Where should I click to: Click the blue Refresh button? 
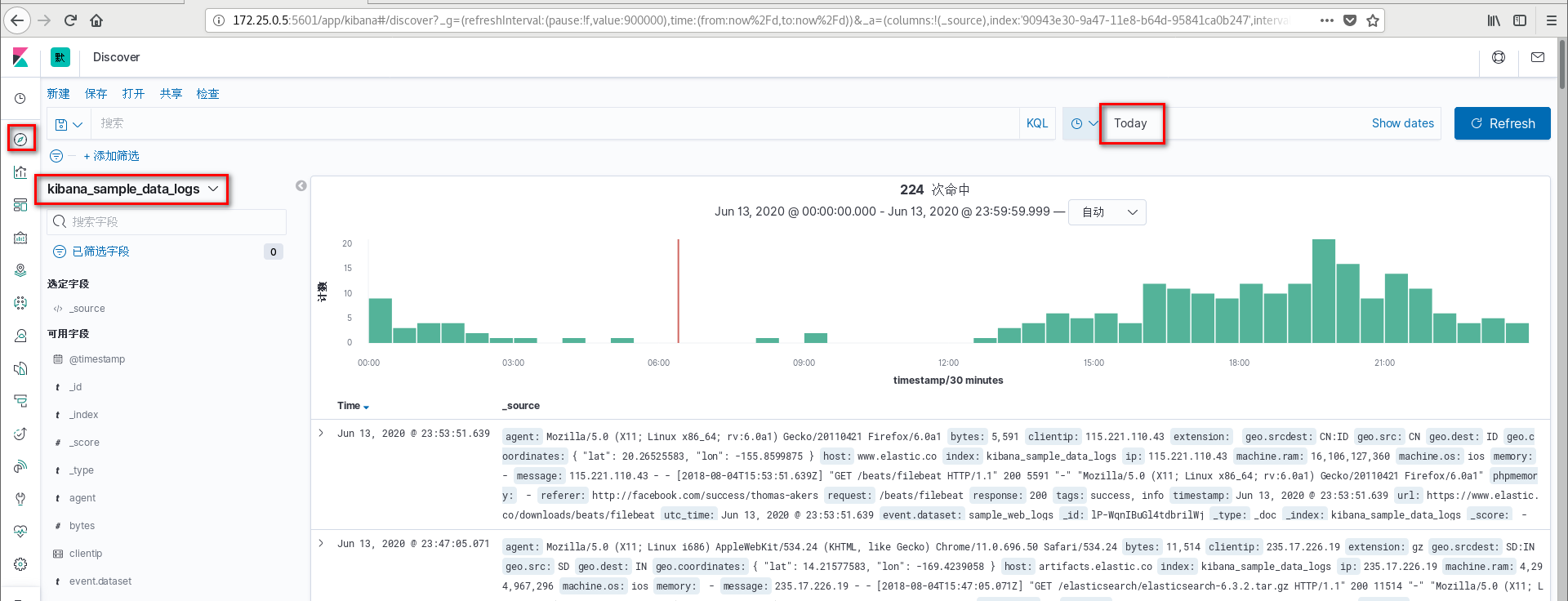tap(1503, 123)
